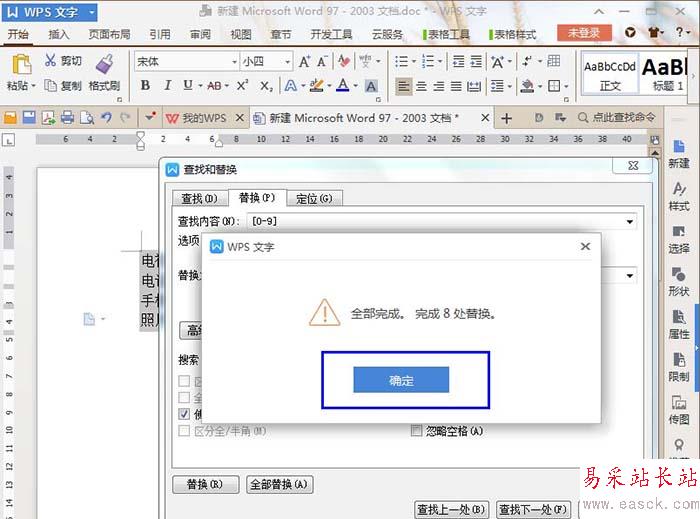Viewport: 700px width, 519px height.
Task: Switch to 定位(G) tab in dialog
Action: tap(314, 198)
